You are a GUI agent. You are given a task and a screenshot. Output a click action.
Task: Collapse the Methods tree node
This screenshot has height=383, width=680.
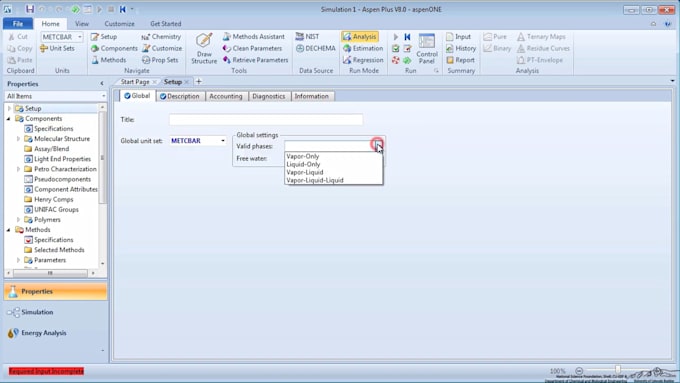coord(8,230)
